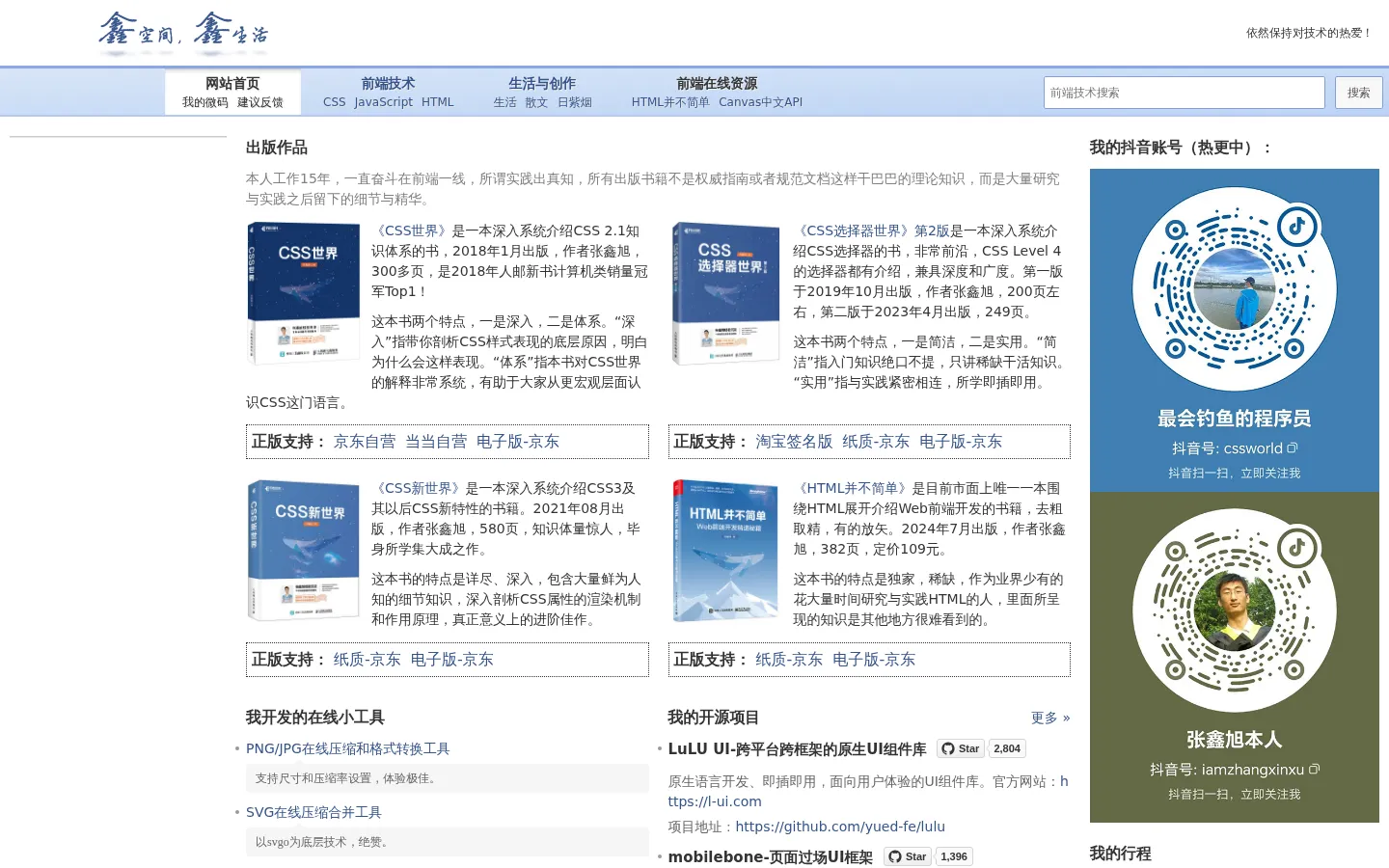This screenshot has height=868, width=1389.
Task: Open the Canvas中文API link
Action: pos(760,102)
